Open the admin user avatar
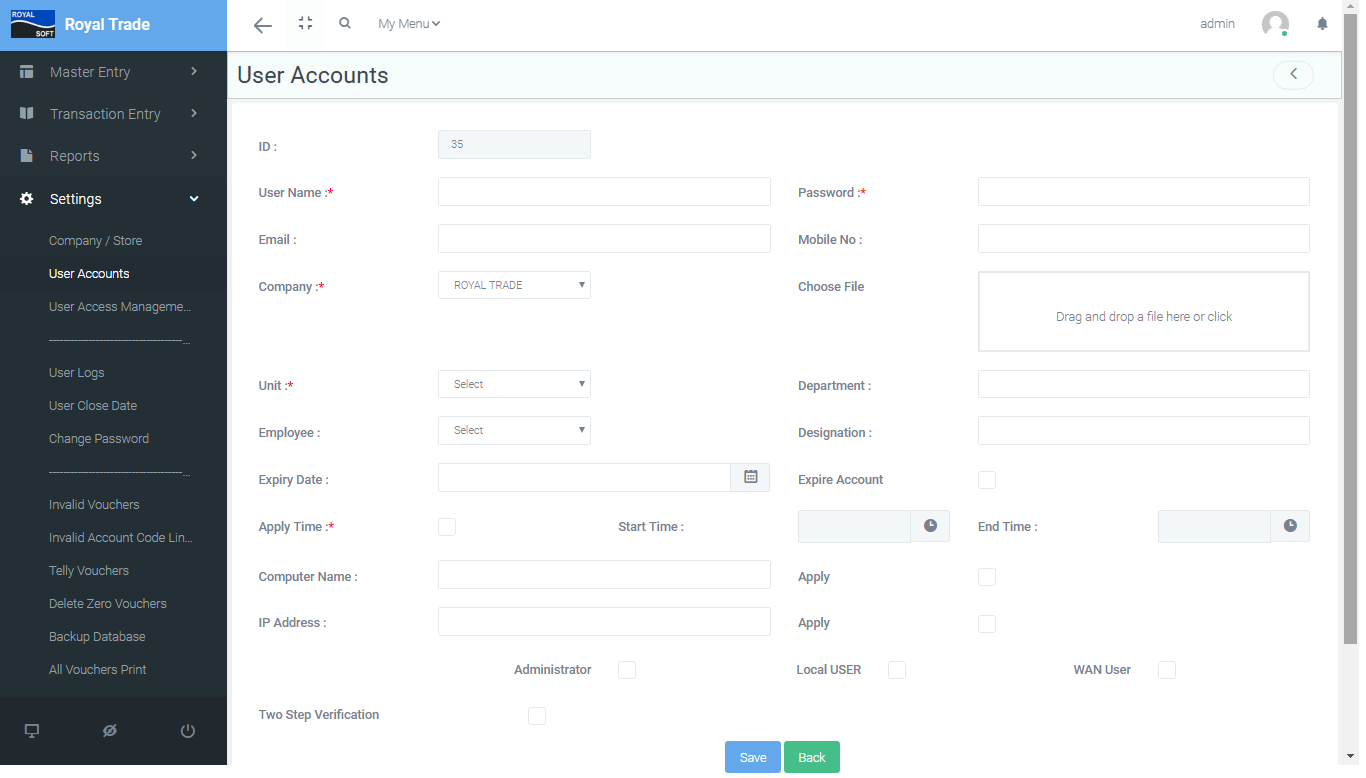 1275,24
